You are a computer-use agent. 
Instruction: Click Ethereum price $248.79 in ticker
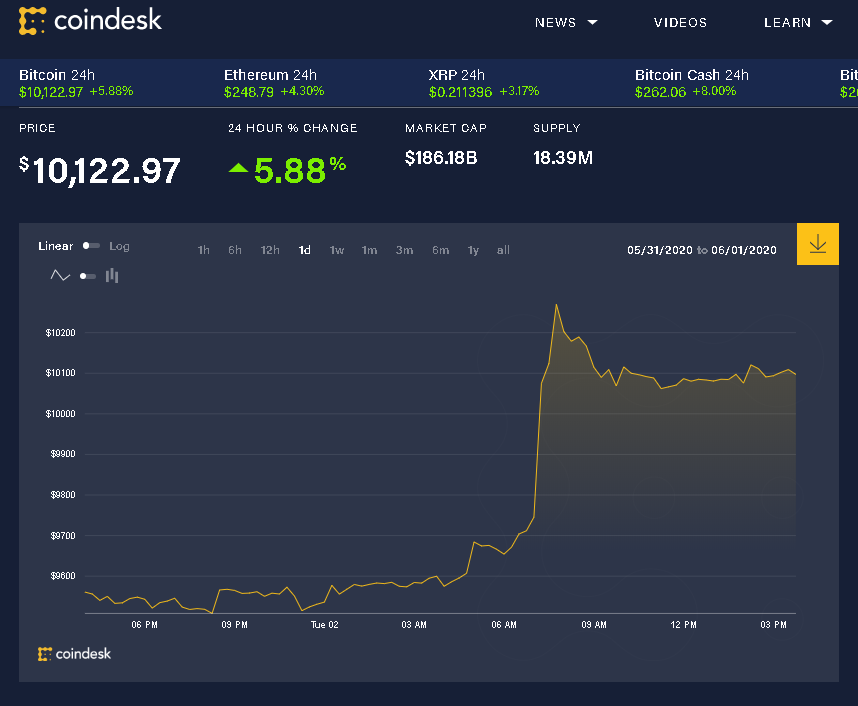click(249, 92)
